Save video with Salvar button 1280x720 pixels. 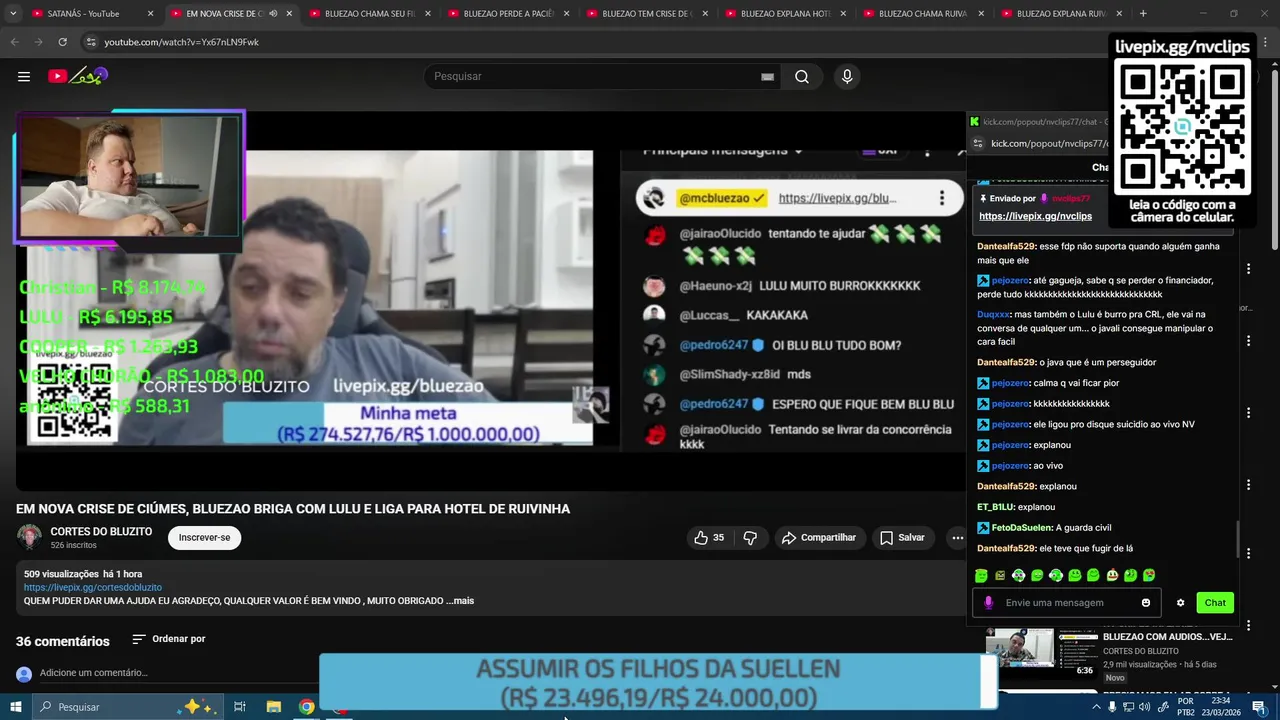pos(902,538)
